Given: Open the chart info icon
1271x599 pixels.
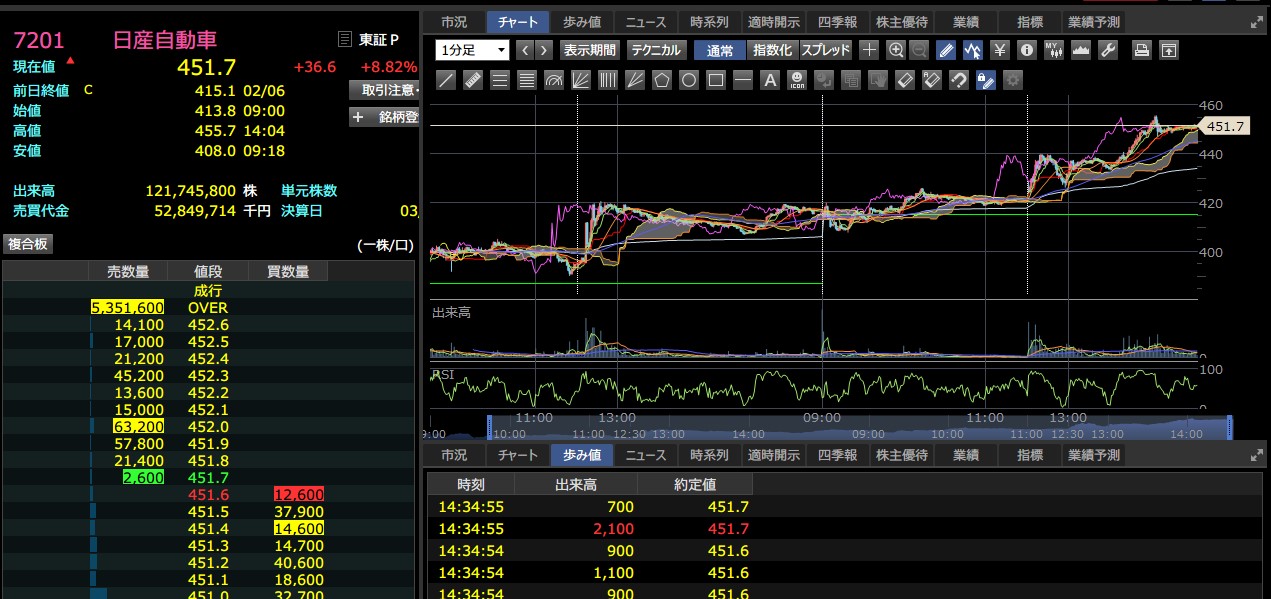Looking at the screenshot, I should (1027, 50).
